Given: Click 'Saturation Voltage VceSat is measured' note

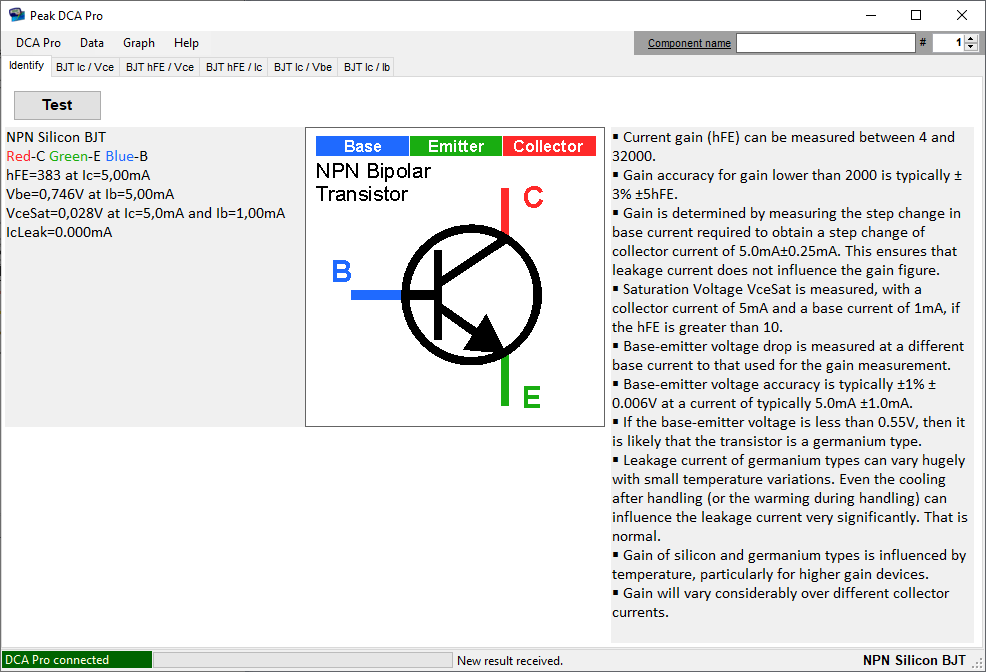Looking at the screenshot, I should point(786,308).
